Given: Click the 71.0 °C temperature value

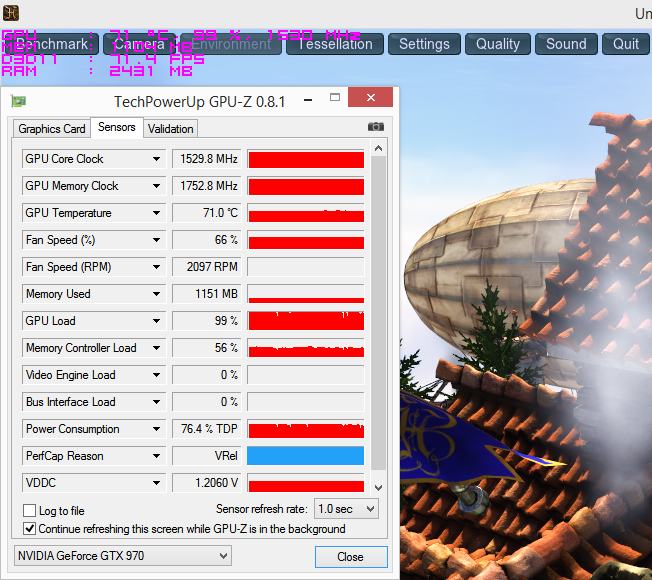Looking at the screenshot, I should [207, 213].
